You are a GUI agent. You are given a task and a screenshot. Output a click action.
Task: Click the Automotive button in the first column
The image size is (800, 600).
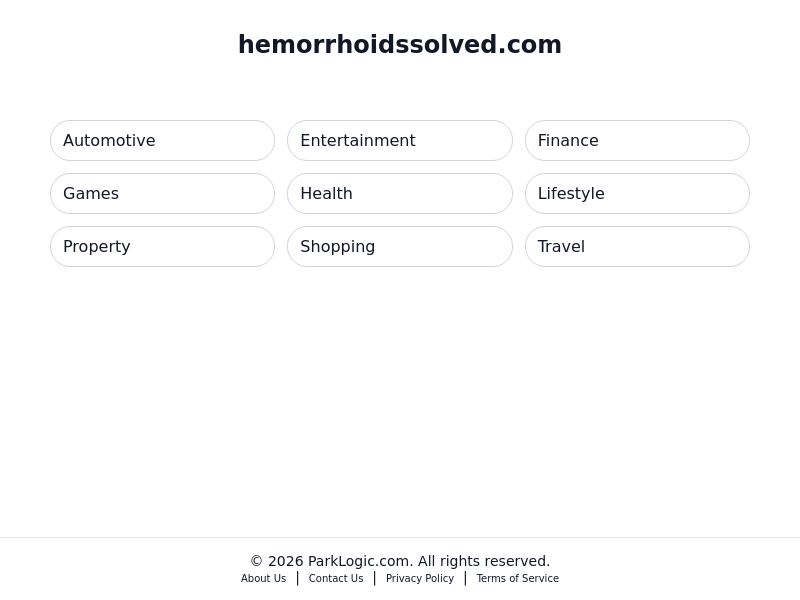pos(162,140)
